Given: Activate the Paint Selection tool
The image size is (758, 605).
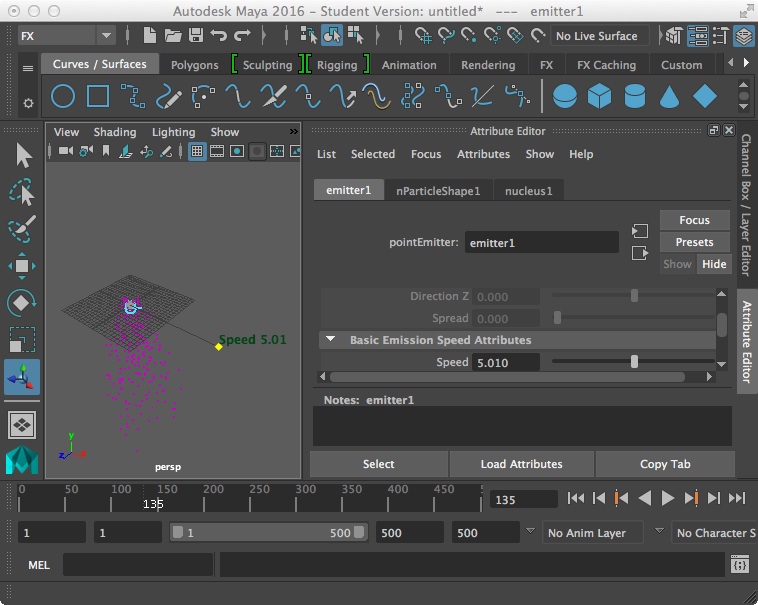Looking at the screenshot, I should (22, 229).
